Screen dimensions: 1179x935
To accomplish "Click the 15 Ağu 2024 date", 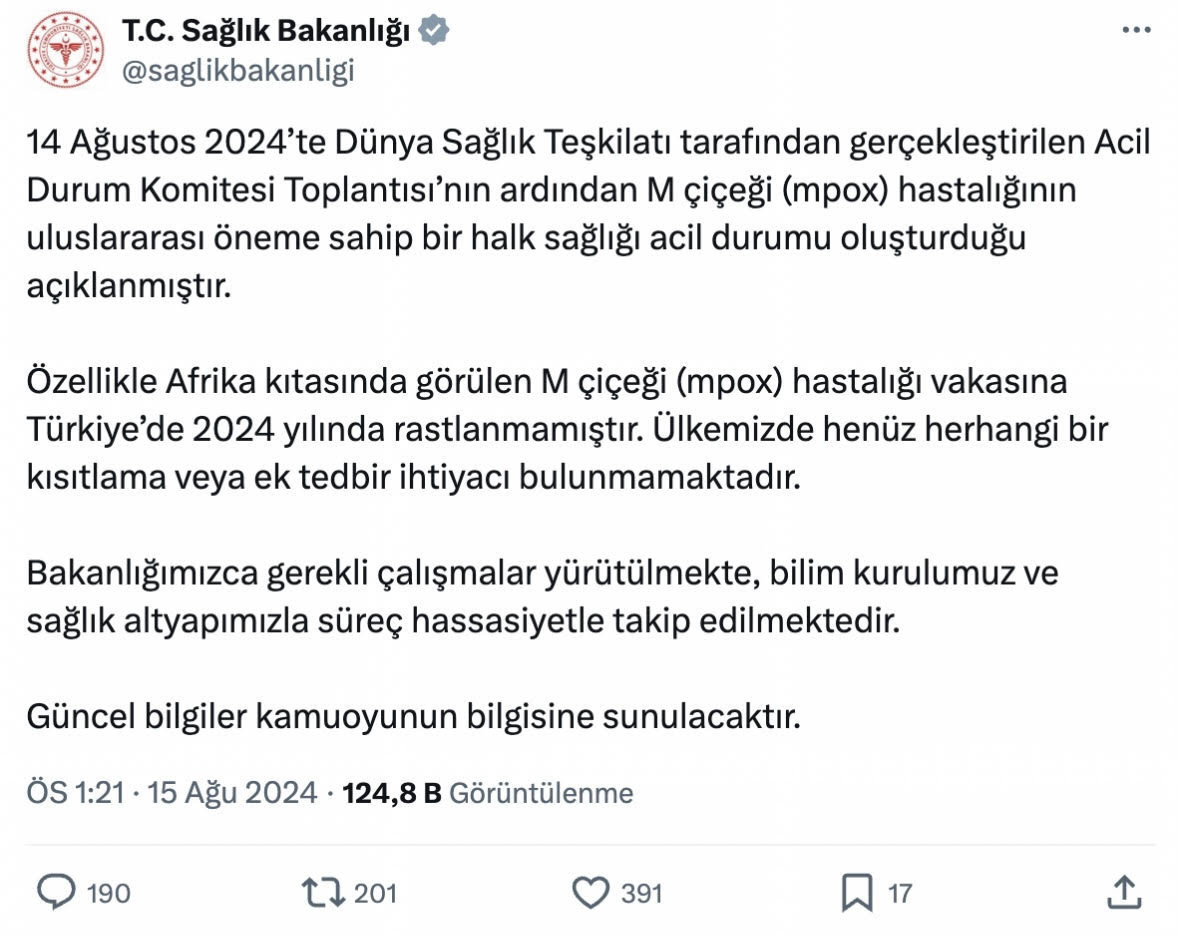I will tap(233, 793).
